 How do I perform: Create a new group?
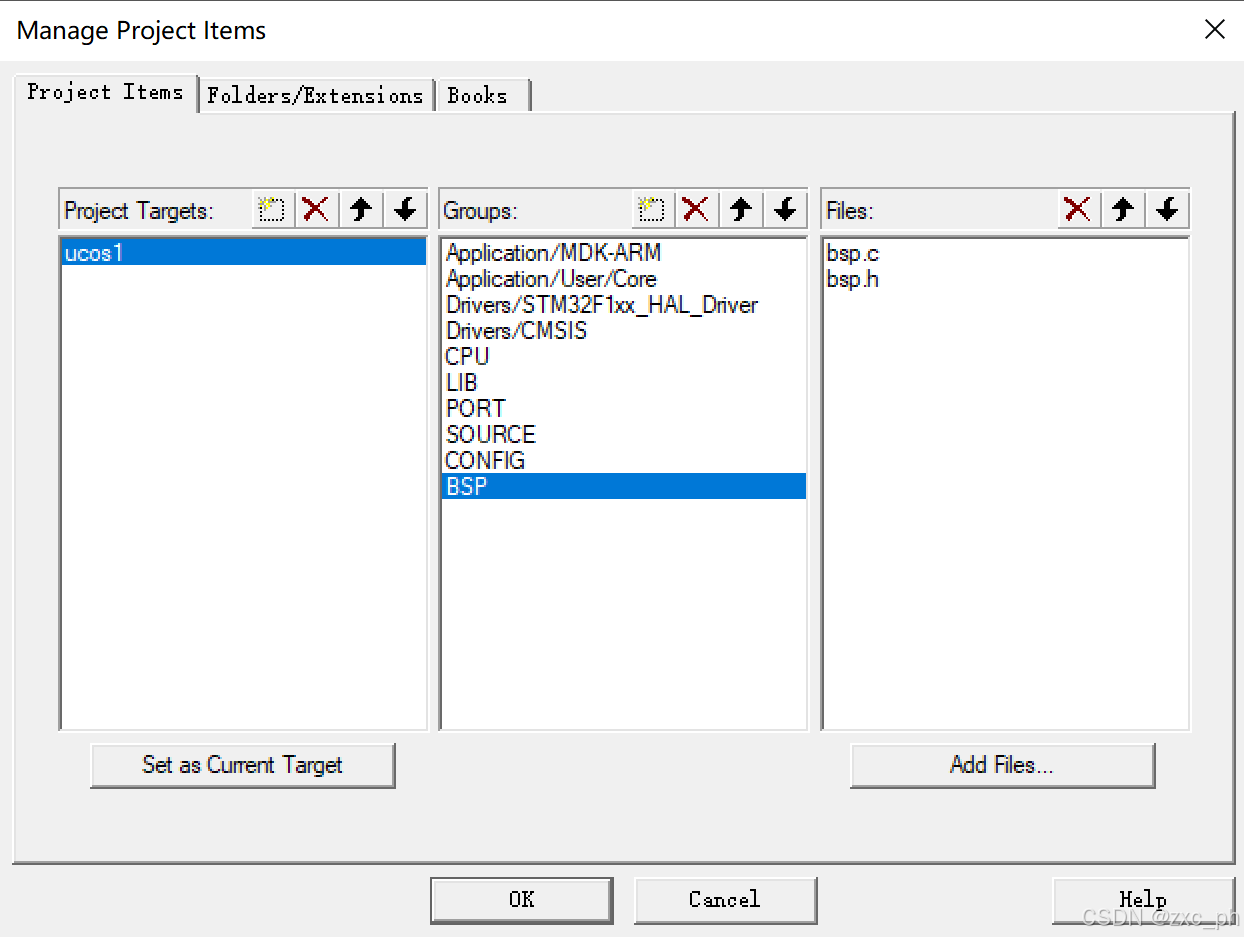(653, 210)
